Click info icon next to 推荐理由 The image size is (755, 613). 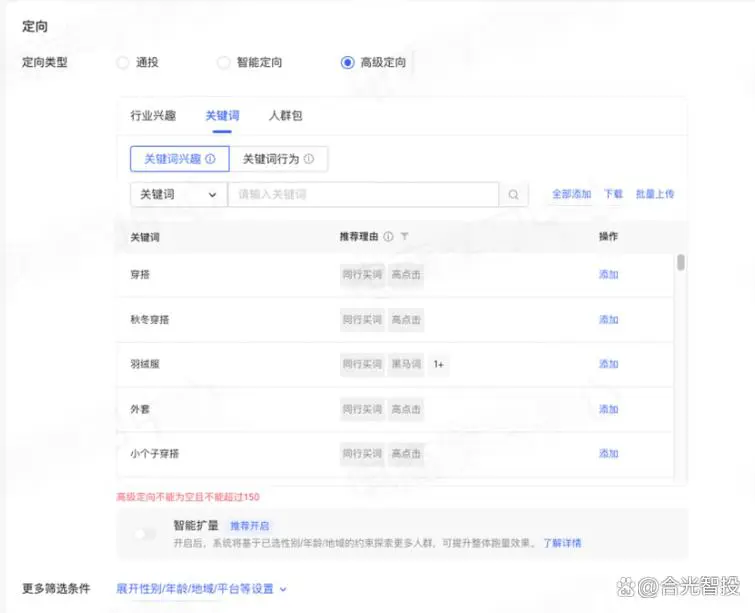pyautogui.click(x=388, y=237)
